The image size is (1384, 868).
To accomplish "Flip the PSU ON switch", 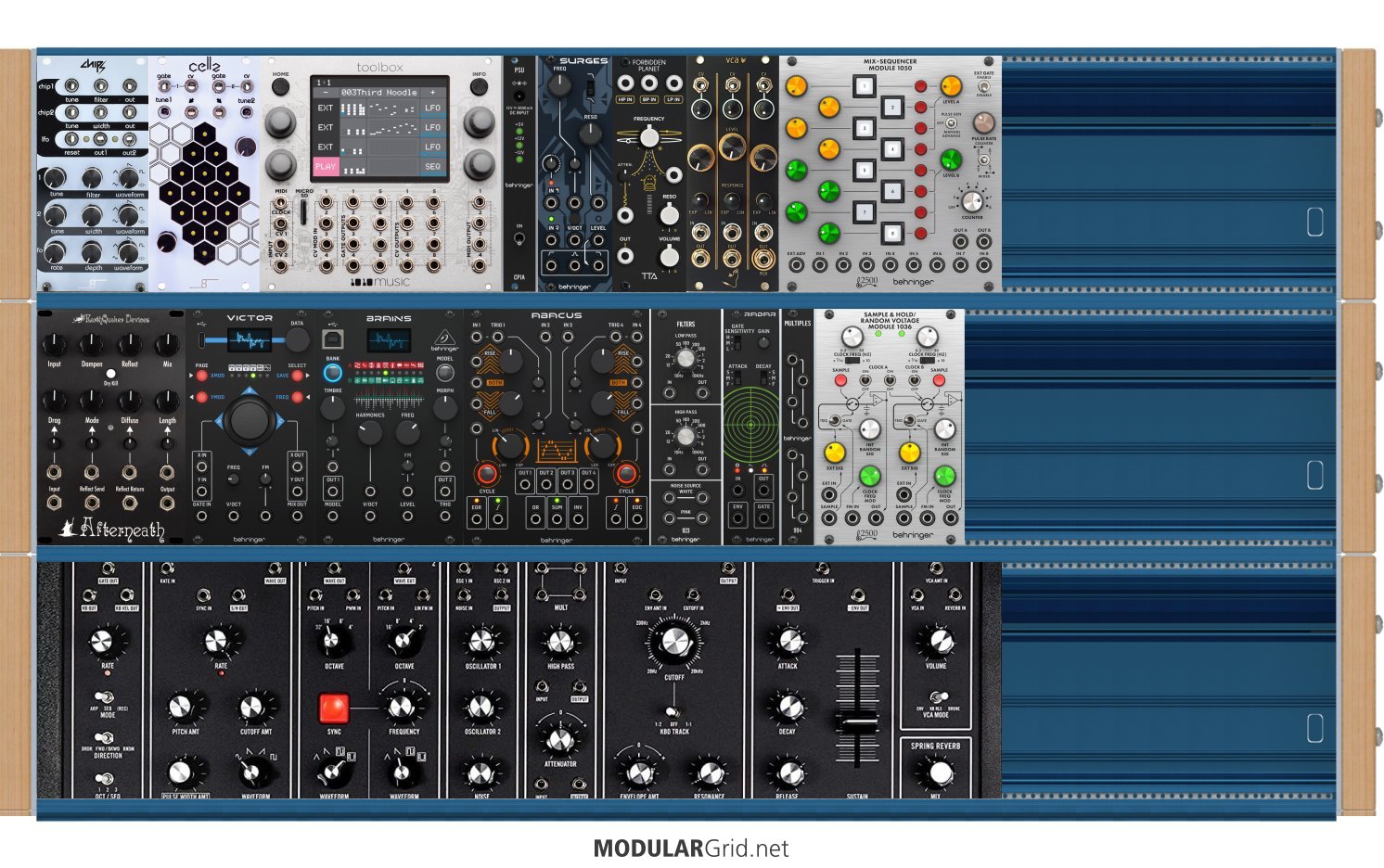I will tap(519, 239).
